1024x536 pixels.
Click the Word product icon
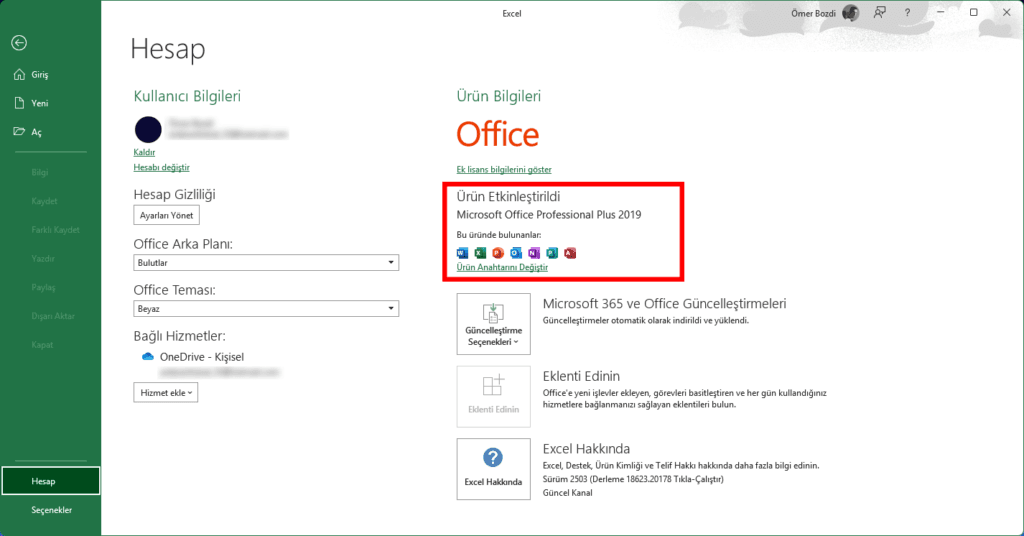point(462,253)
